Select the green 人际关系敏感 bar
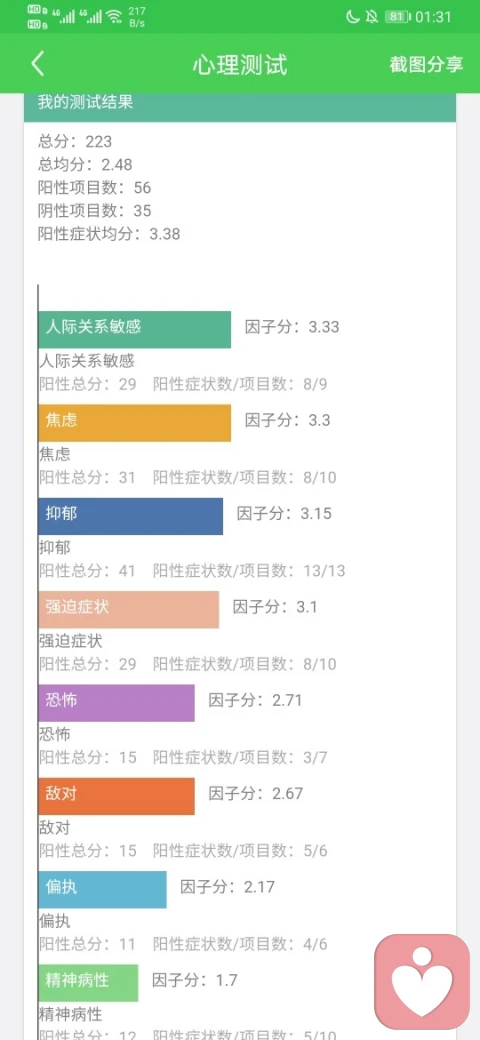 coord(135,330)
